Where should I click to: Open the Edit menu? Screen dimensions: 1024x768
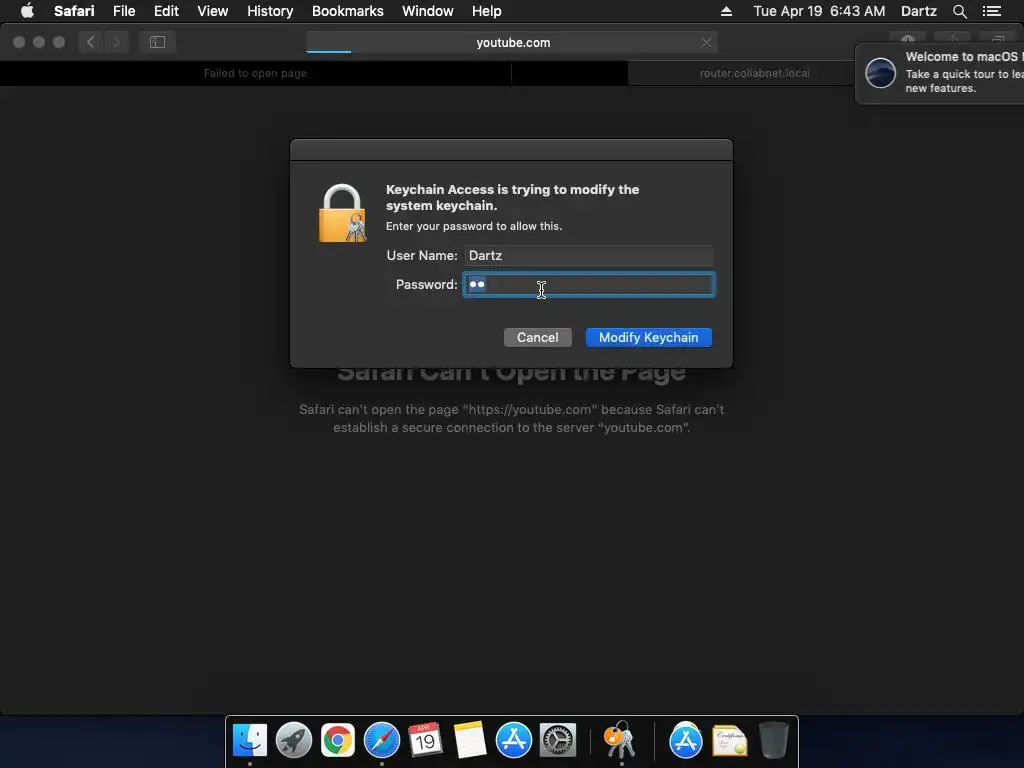pyautogui.click(x=166, y=11)
